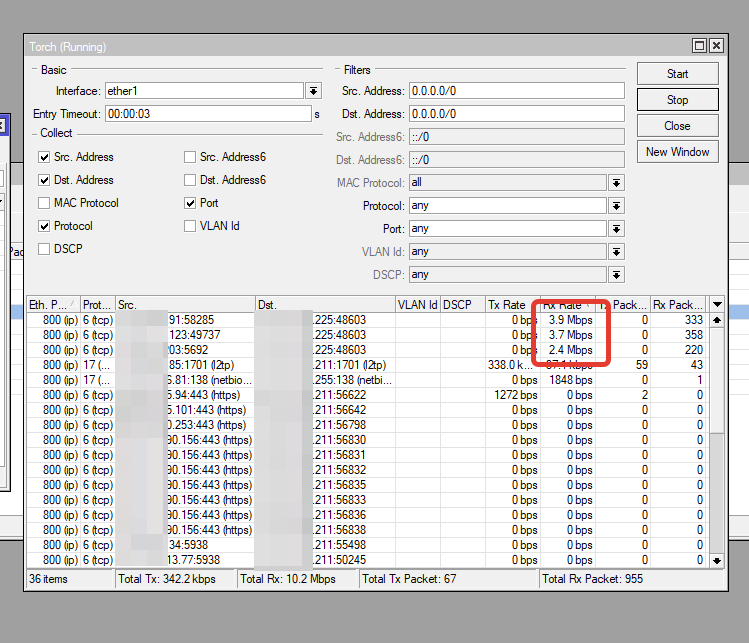Click scroll up arrow in table scrollbar
The height and width of the screenshot is (643, 749).
tap(717, 320)
